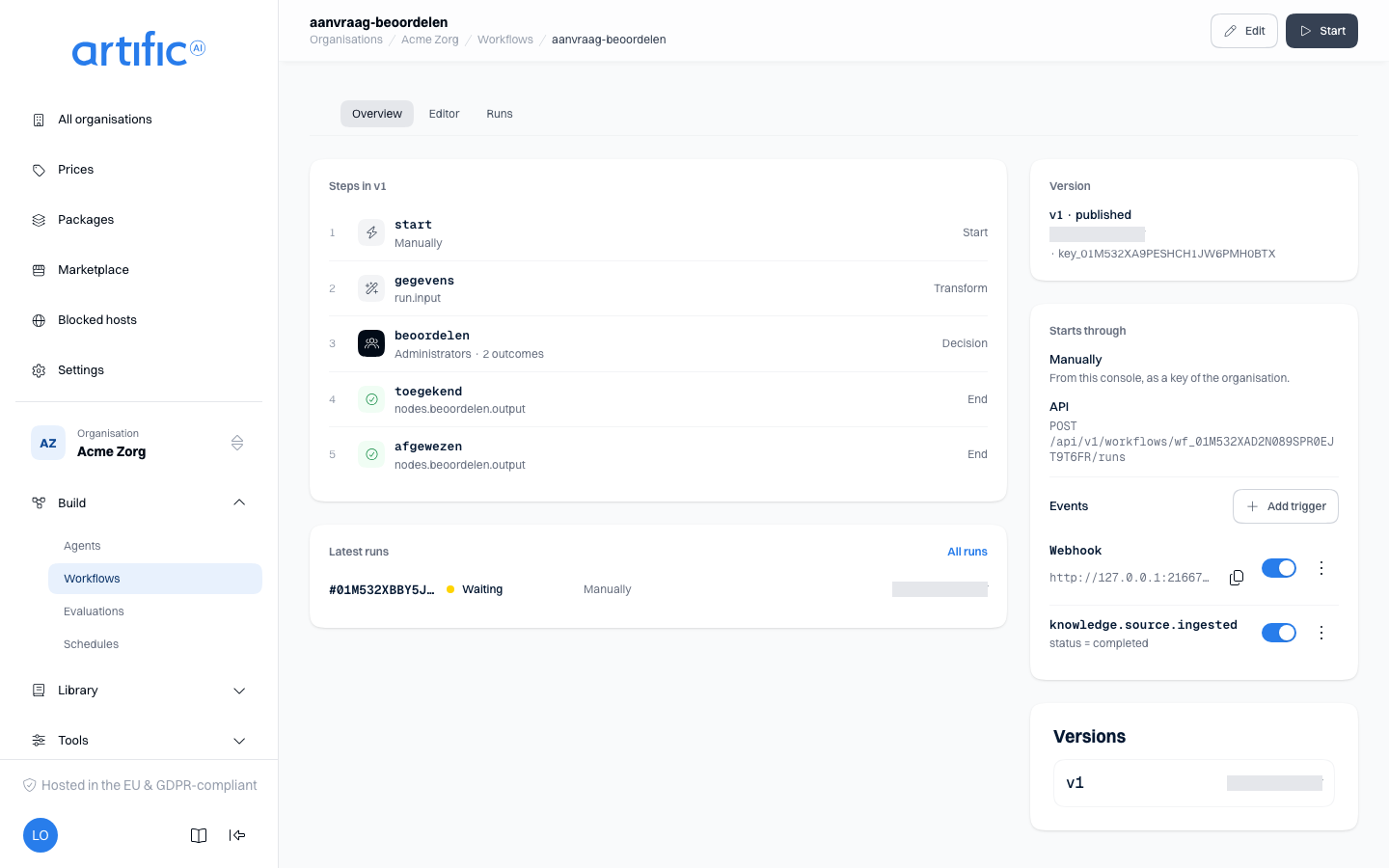1389x868 pixels.
Task: Disable the Webhook trigger toggle
Action: [x=1279, y=568]
